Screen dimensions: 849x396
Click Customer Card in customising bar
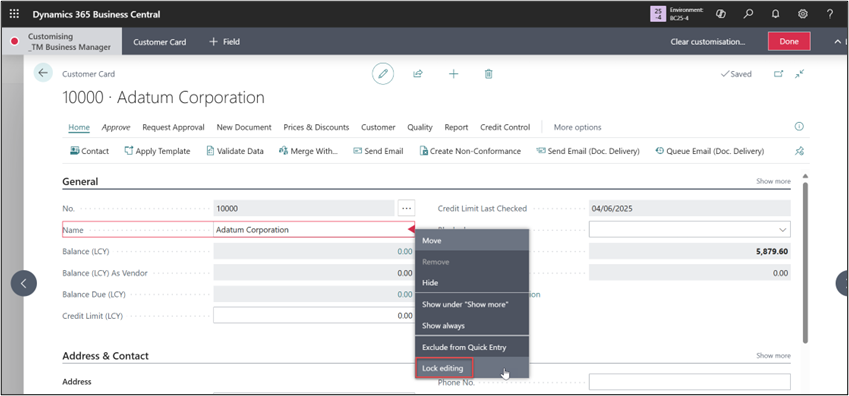tap(160, 42)
